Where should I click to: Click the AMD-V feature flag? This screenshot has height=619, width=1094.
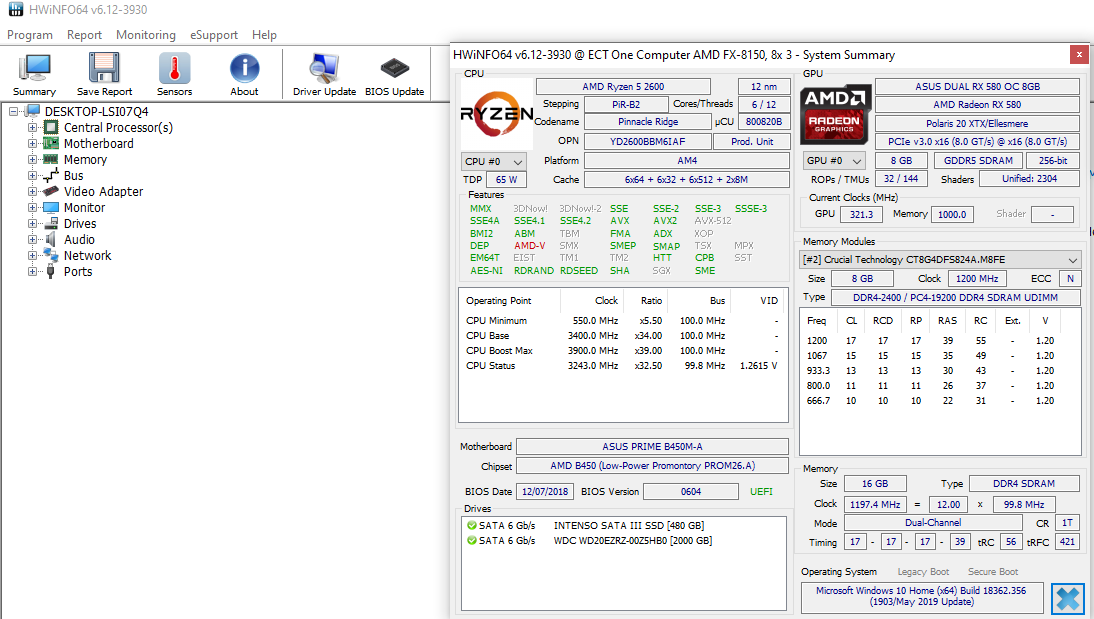pos(530,246)
